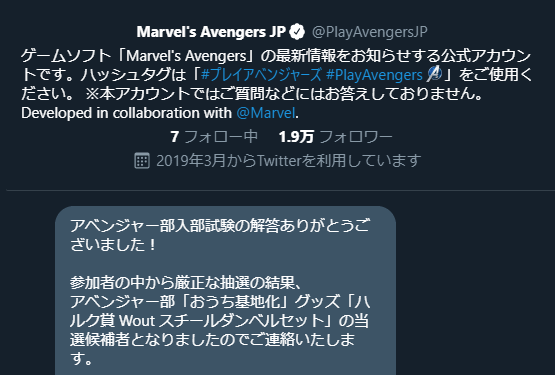Click the 'Developed in collaboration with' text
The height and width of the screenshot is (375, 555).
[x=126, y=113]
